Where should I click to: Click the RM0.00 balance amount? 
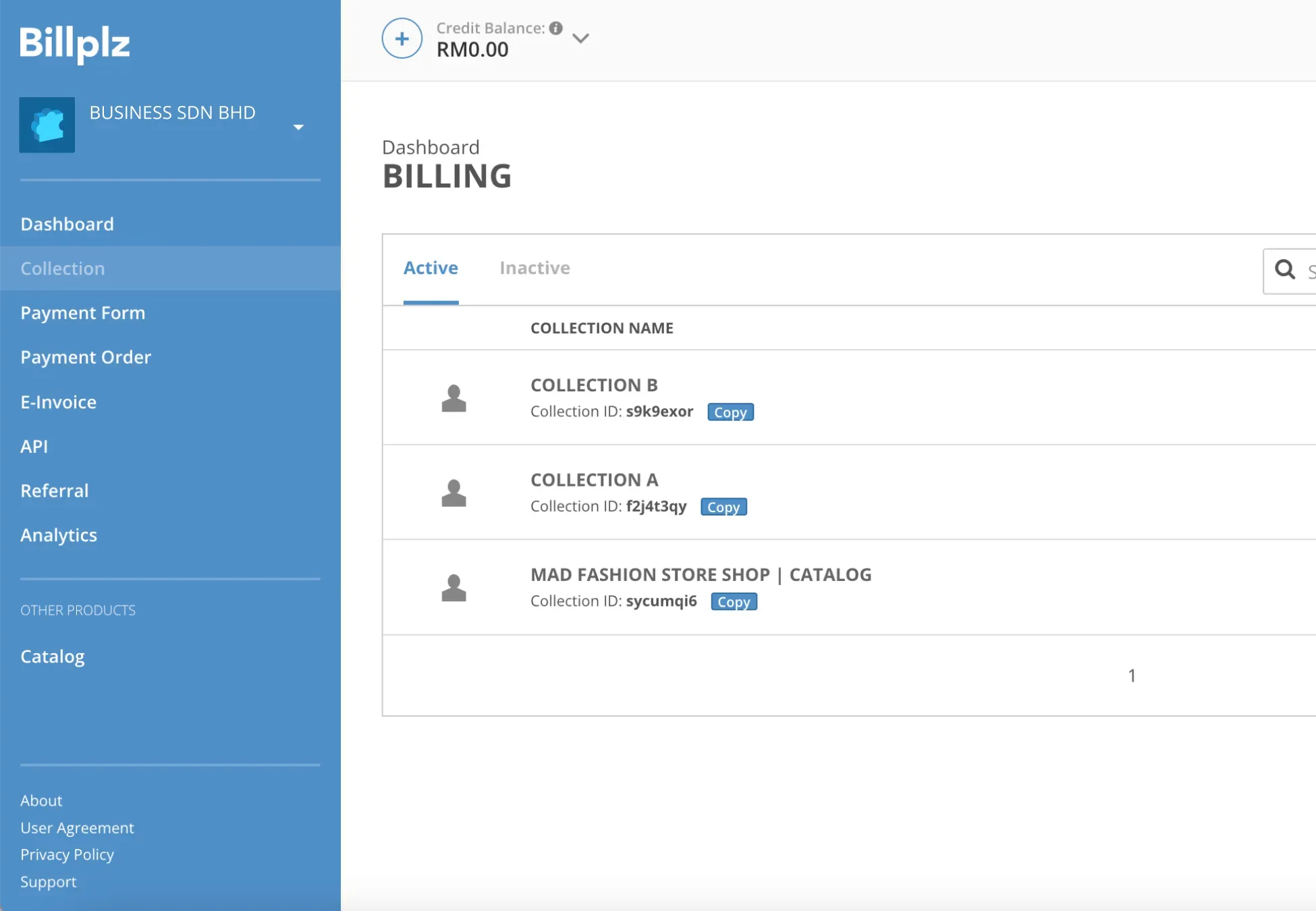(472, 50)
